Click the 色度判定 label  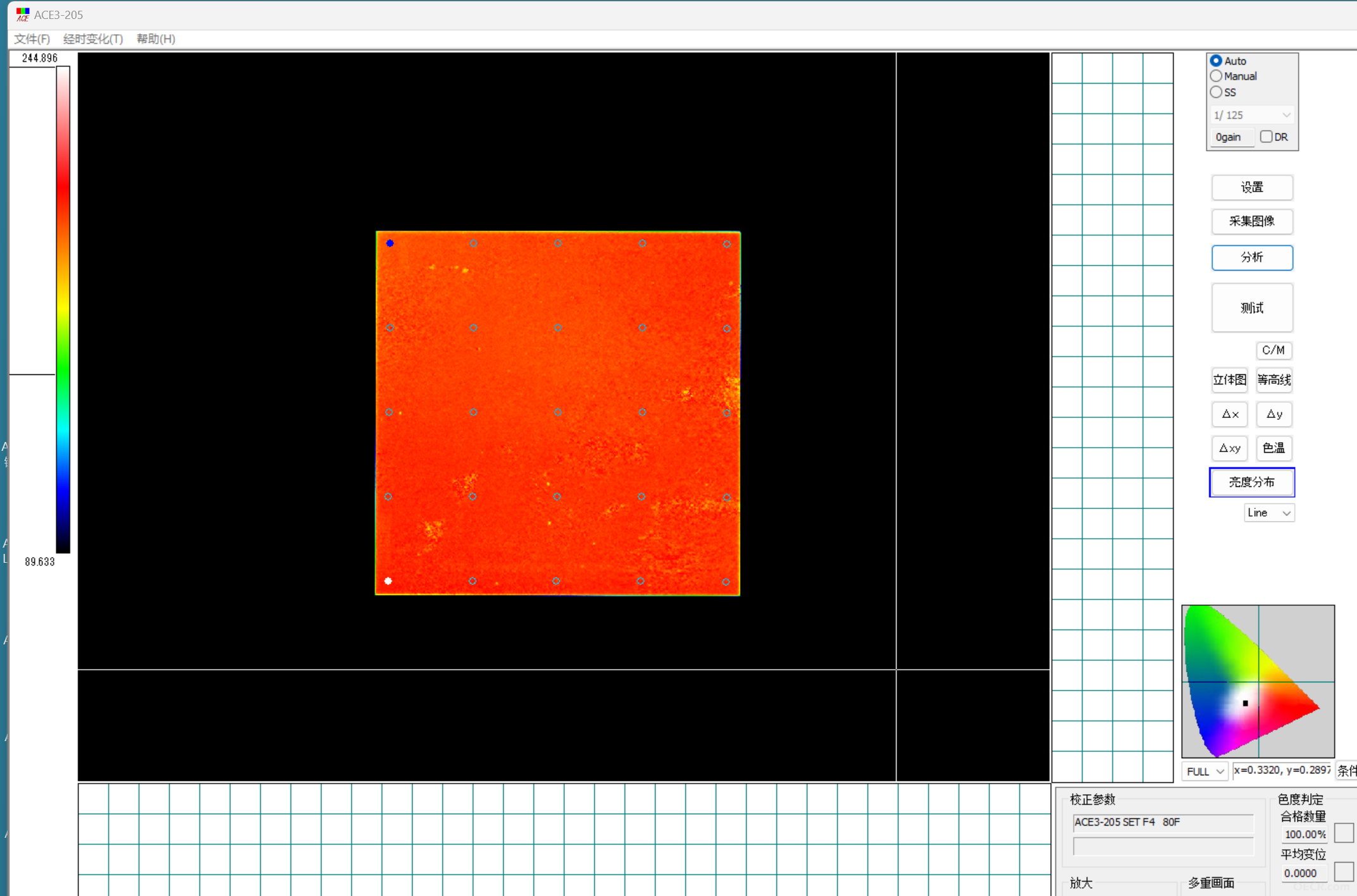pyautogui.click(x=1301, y=799)
